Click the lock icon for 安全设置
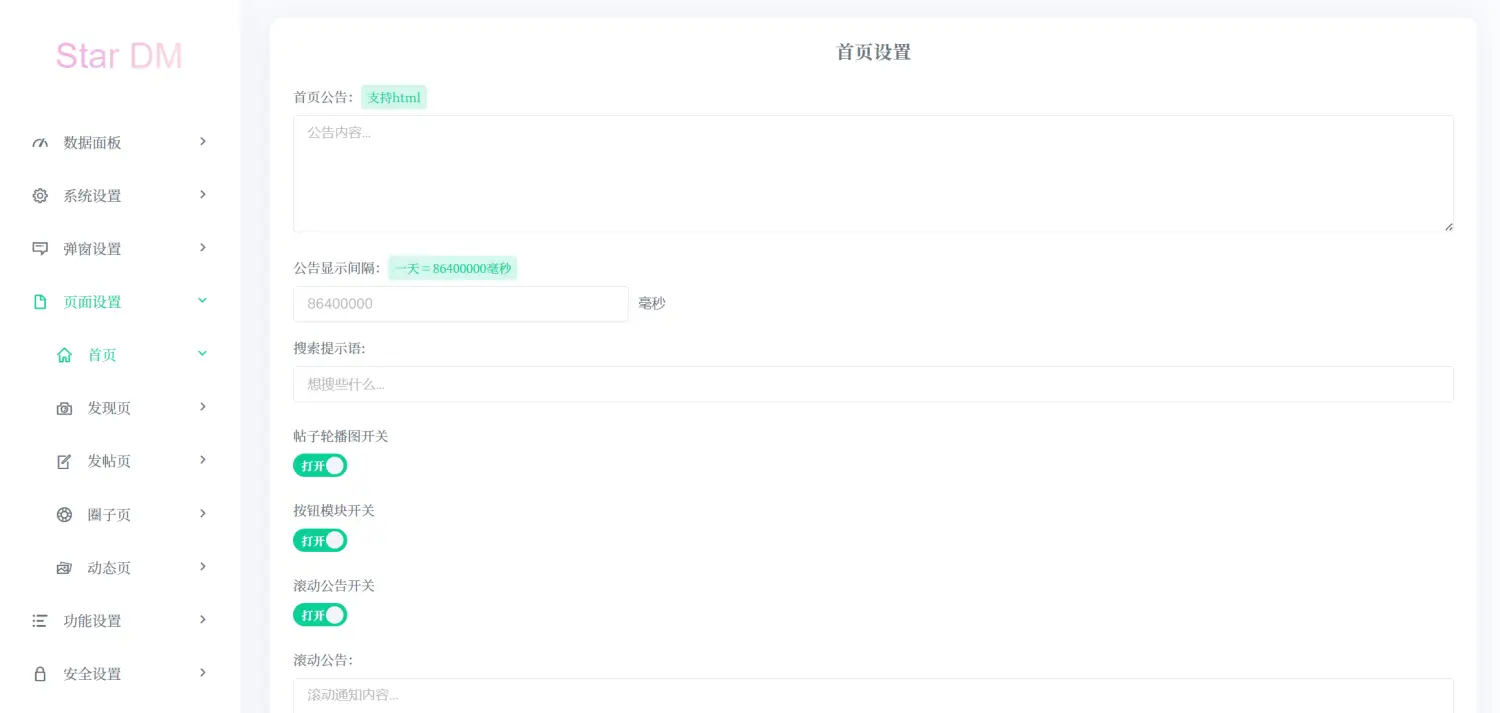Screen dimensions: 1500x713 point(40,674)
